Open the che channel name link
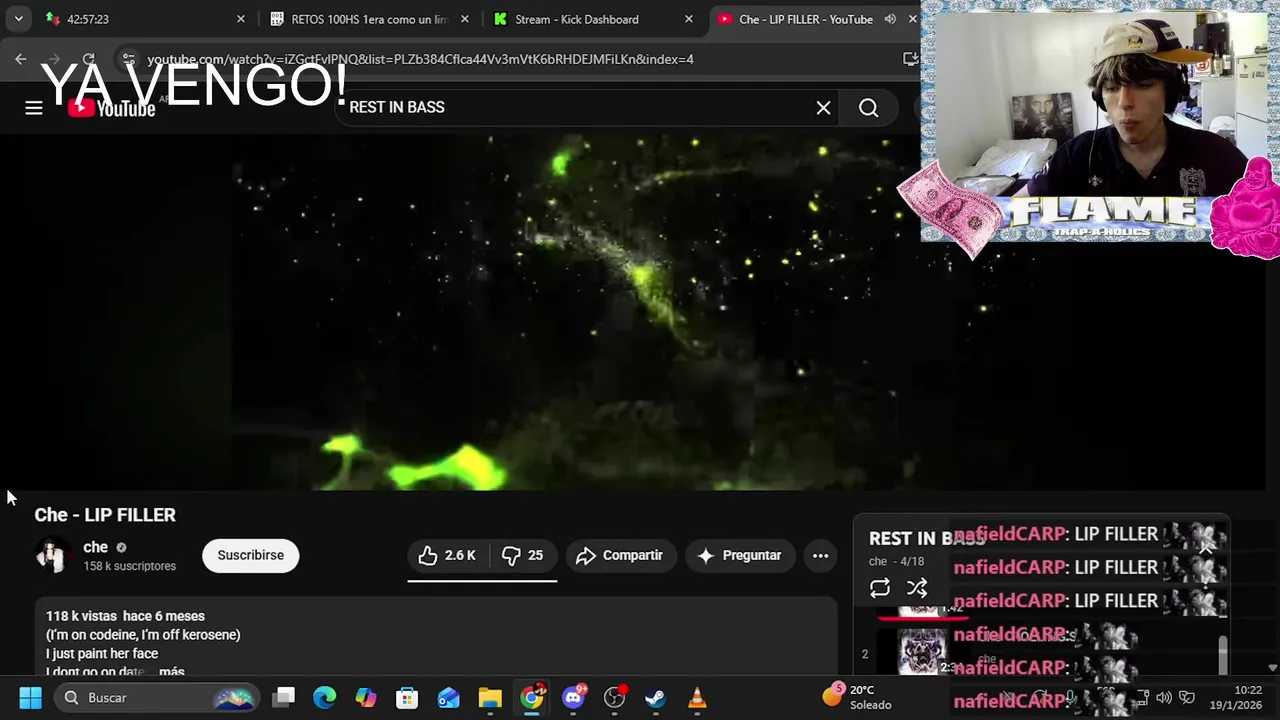Viewport: 1280px width, 720px height. 96,547
